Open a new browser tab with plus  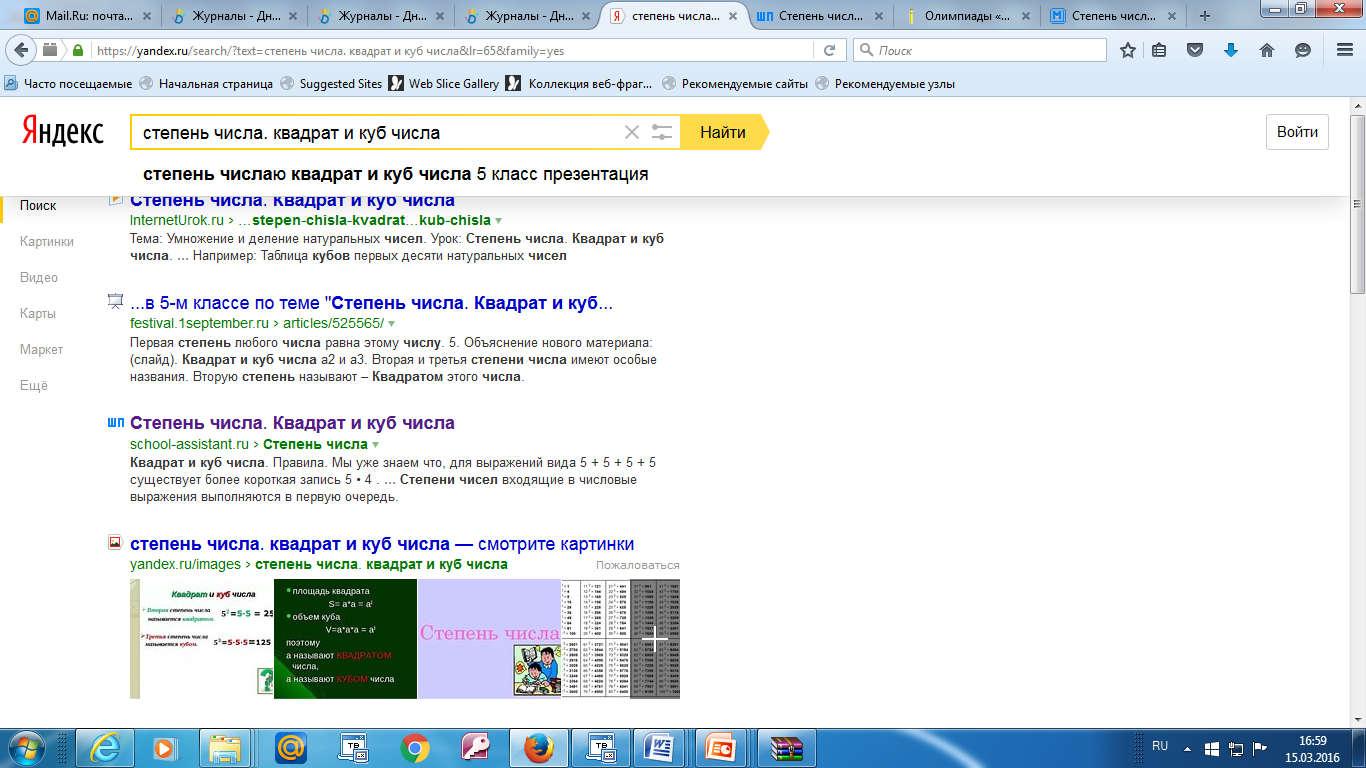tap(1205, 16)
